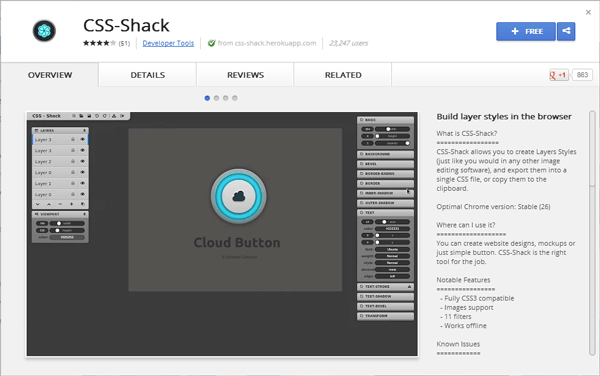The width and height of the screenshot is (600, 376).
Task: Click the share icon button beside FREE
Action: 566,31
